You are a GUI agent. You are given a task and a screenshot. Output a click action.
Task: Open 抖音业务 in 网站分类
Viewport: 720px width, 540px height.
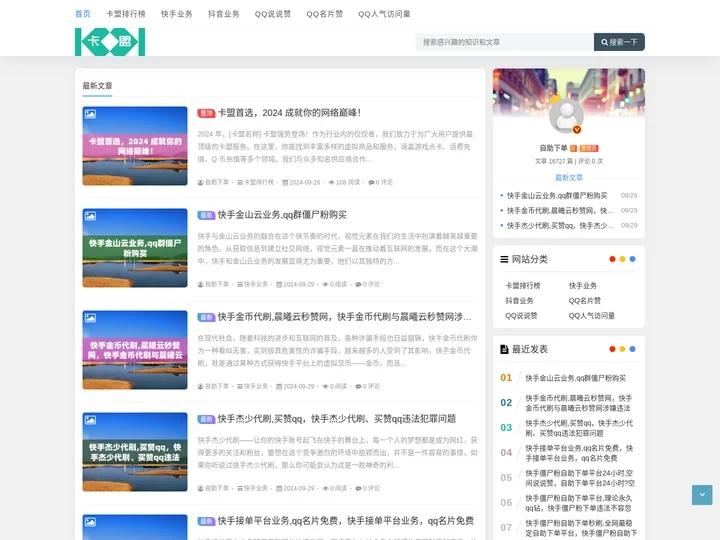pyautogui.click(x=519, y=301)
